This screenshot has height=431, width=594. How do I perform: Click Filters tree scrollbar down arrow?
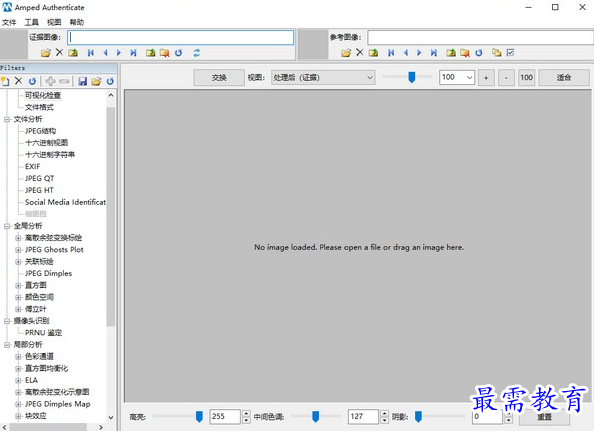[111, 418]
